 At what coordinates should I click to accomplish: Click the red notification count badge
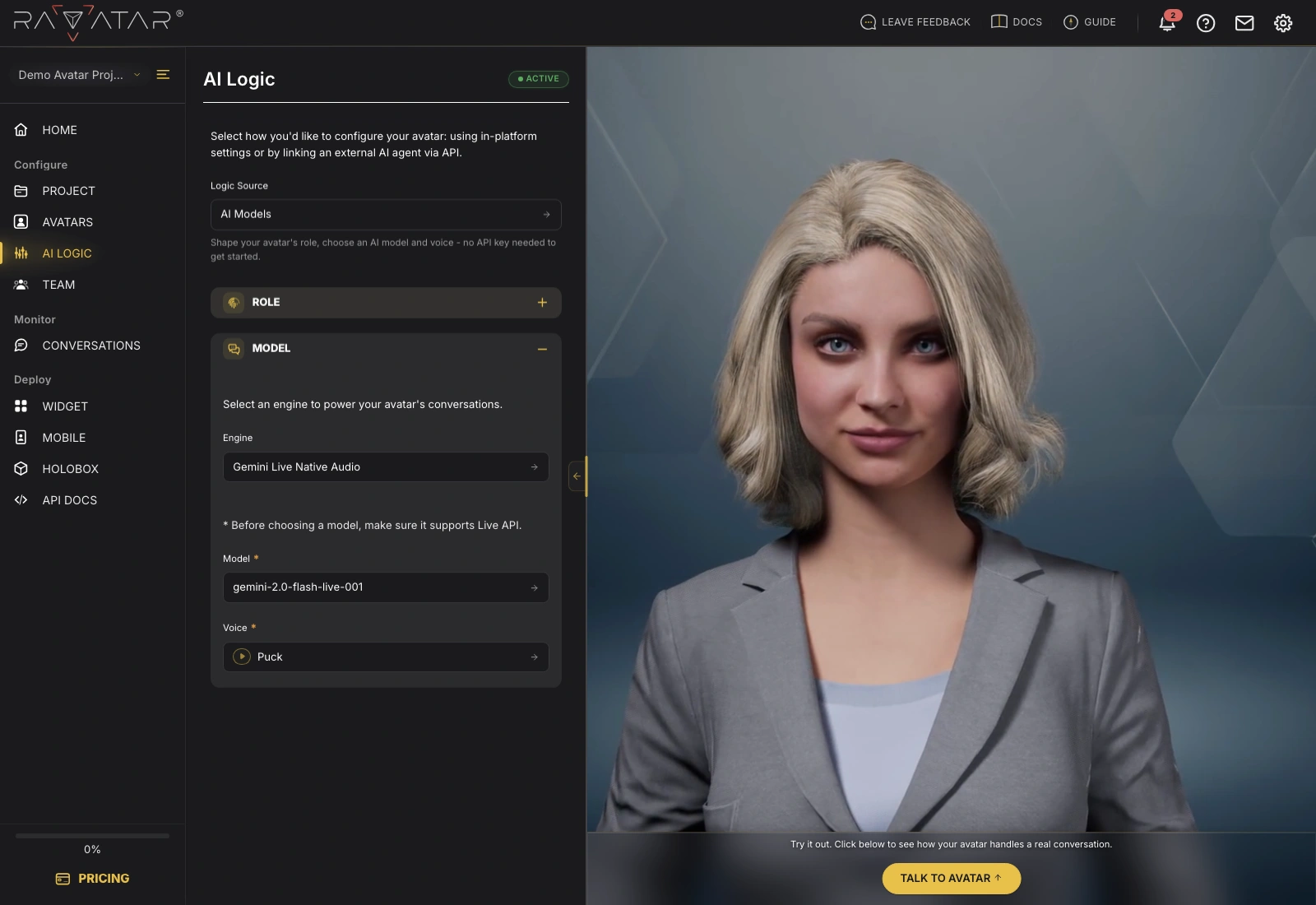1173,16
